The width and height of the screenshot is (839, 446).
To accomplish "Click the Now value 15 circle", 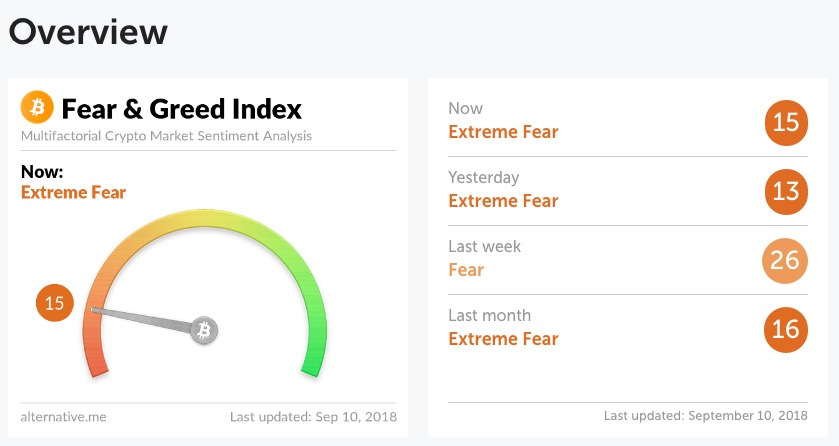I will tap(785, 122).
